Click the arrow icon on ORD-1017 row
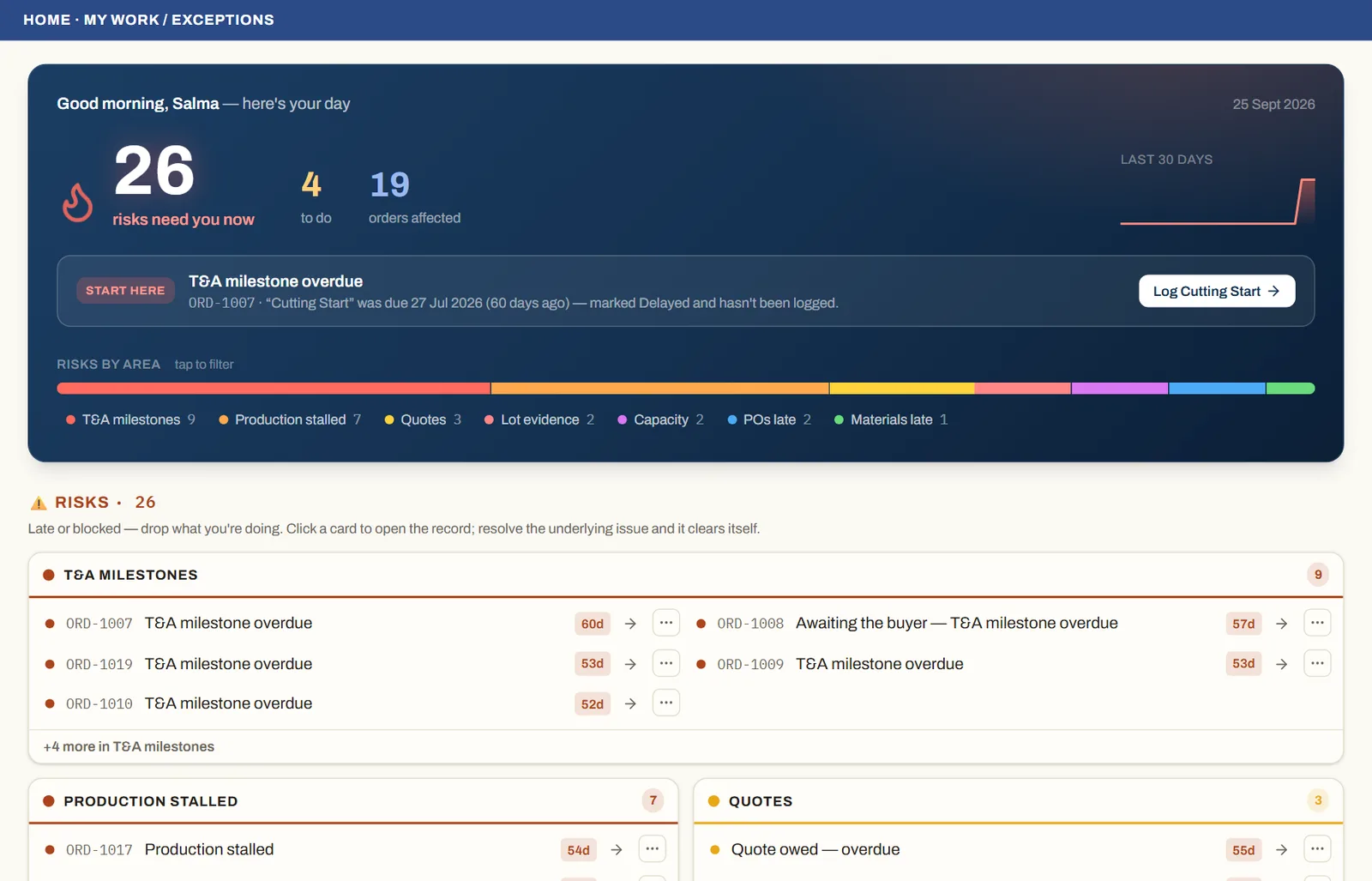This screenshot has width=1372, height=881. [617, 850]
